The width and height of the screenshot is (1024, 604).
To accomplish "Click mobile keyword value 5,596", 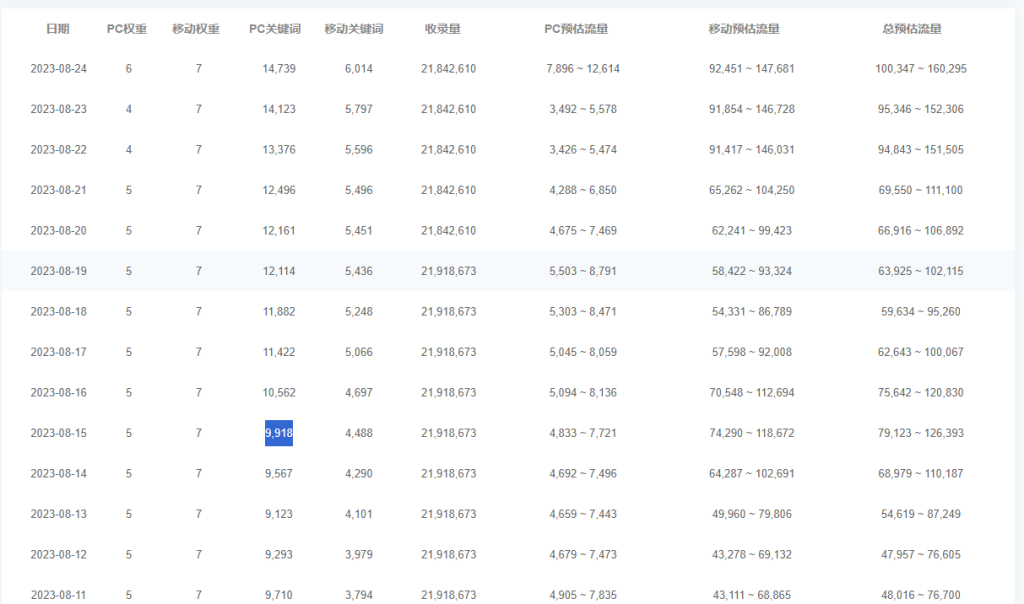I will pos(359,150).
